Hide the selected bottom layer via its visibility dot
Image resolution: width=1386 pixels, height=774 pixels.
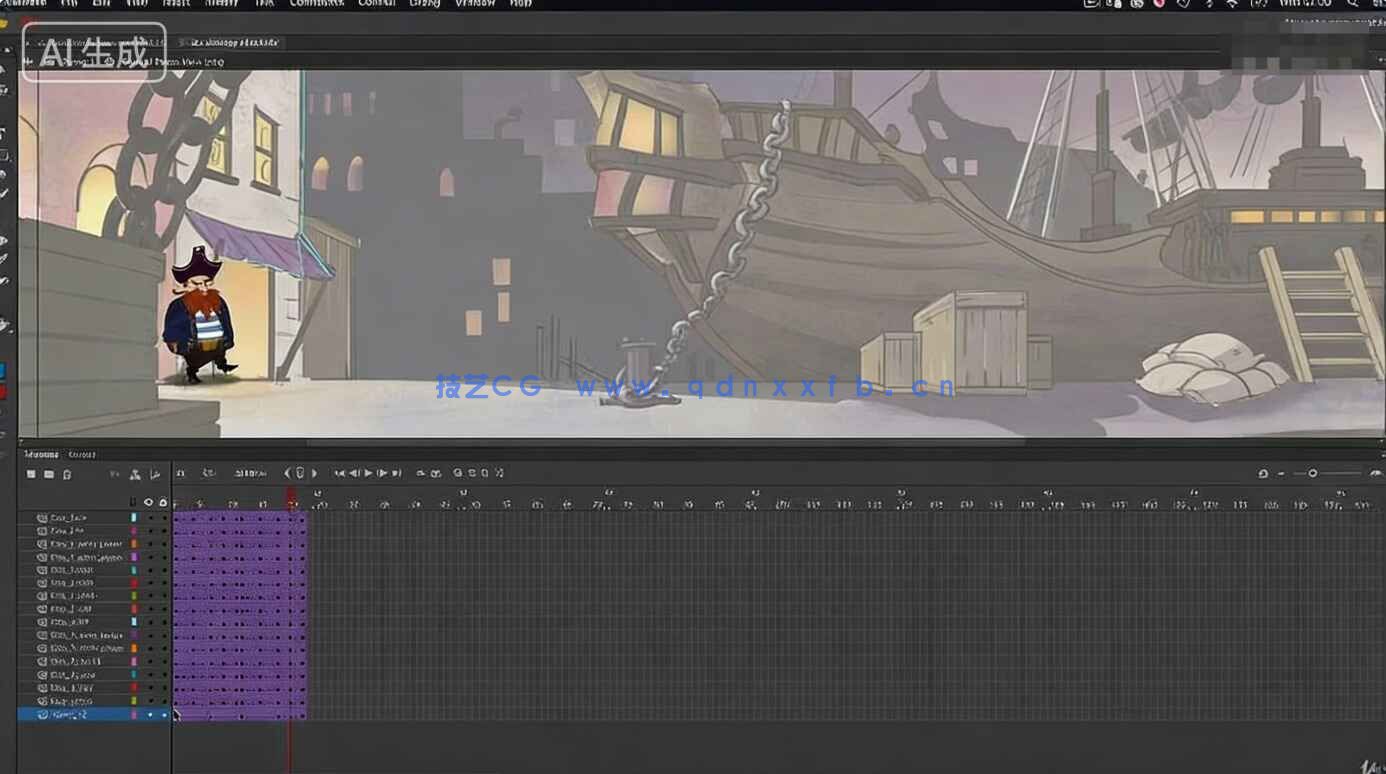click(x=150, y=715)
